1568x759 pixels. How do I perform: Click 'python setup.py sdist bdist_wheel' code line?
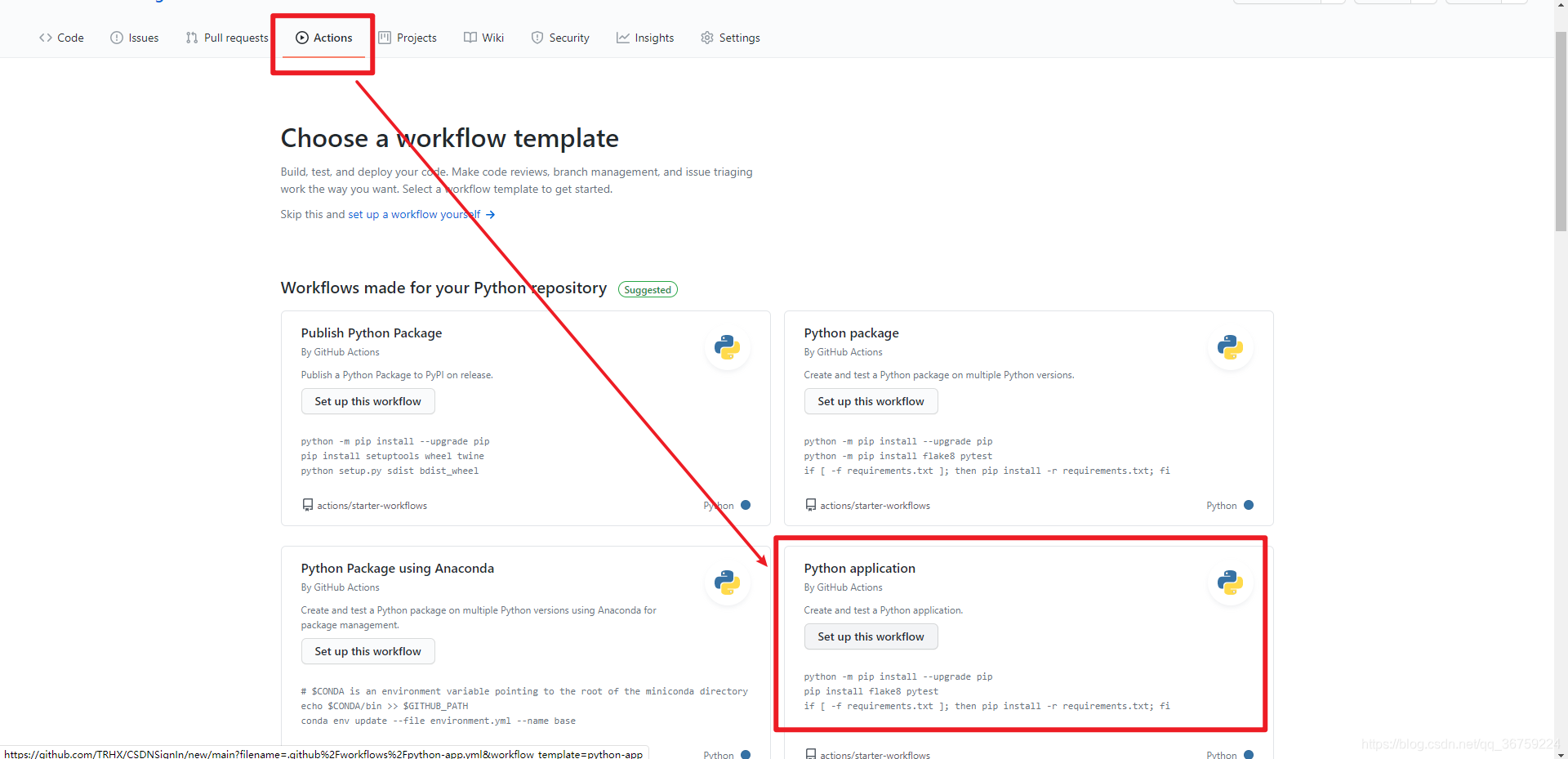pos(390,471)
